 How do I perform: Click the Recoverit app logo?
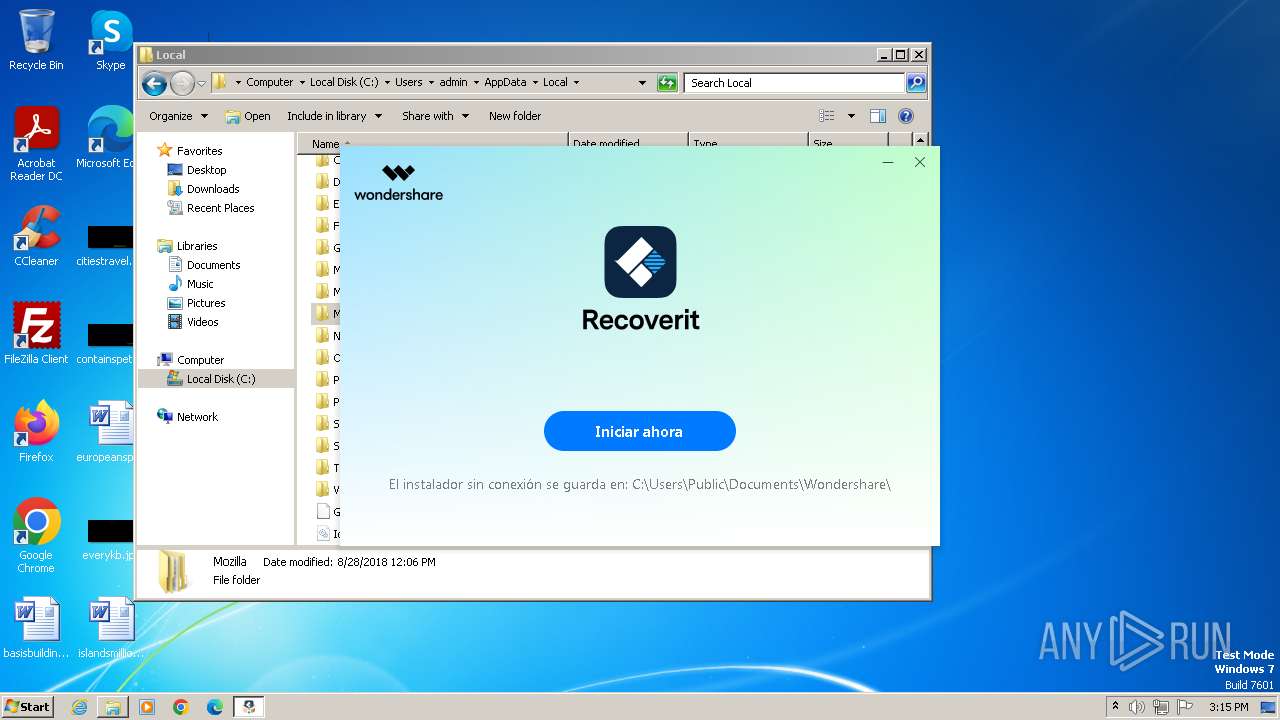point(640,262)
